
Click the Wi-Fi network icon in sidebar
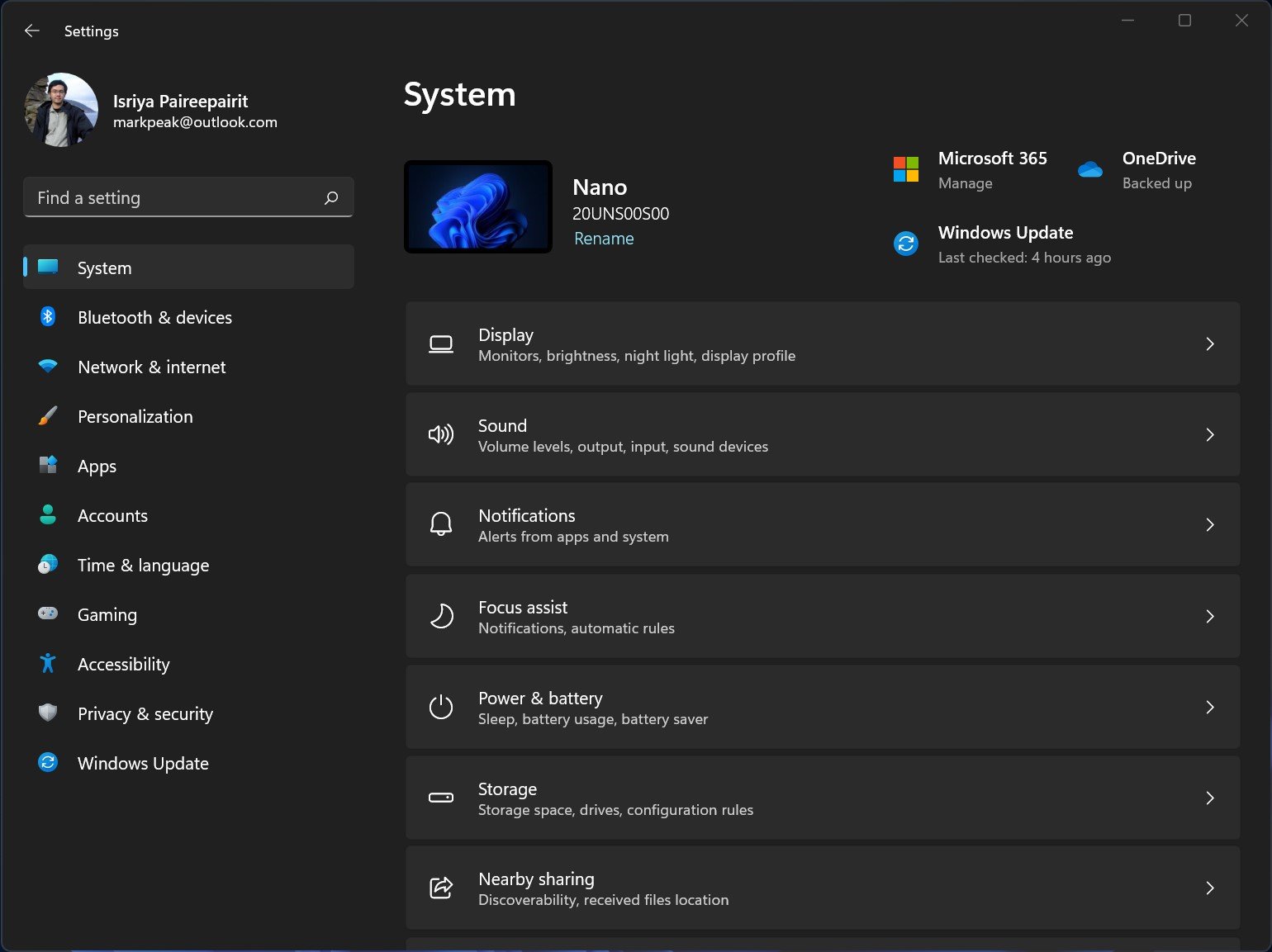(x=48, y=366)
